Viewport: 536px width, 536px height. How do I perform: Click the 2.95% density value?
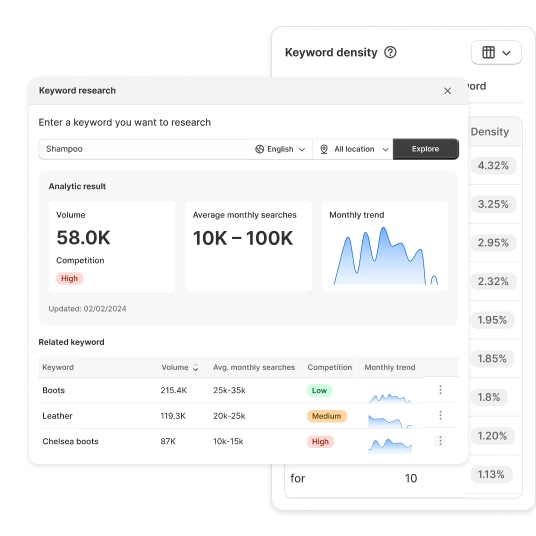pyautogui.click(x=493, y=243)
